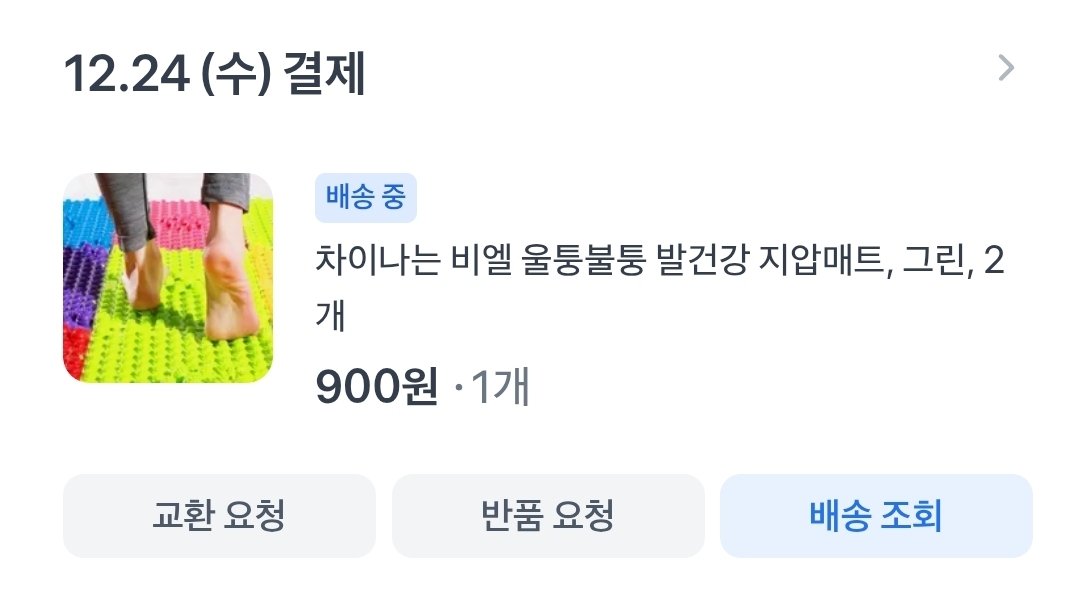Open the 지압매트 product thumbnail image
The image size is (1080, 593).
click(x=168, y=278)
